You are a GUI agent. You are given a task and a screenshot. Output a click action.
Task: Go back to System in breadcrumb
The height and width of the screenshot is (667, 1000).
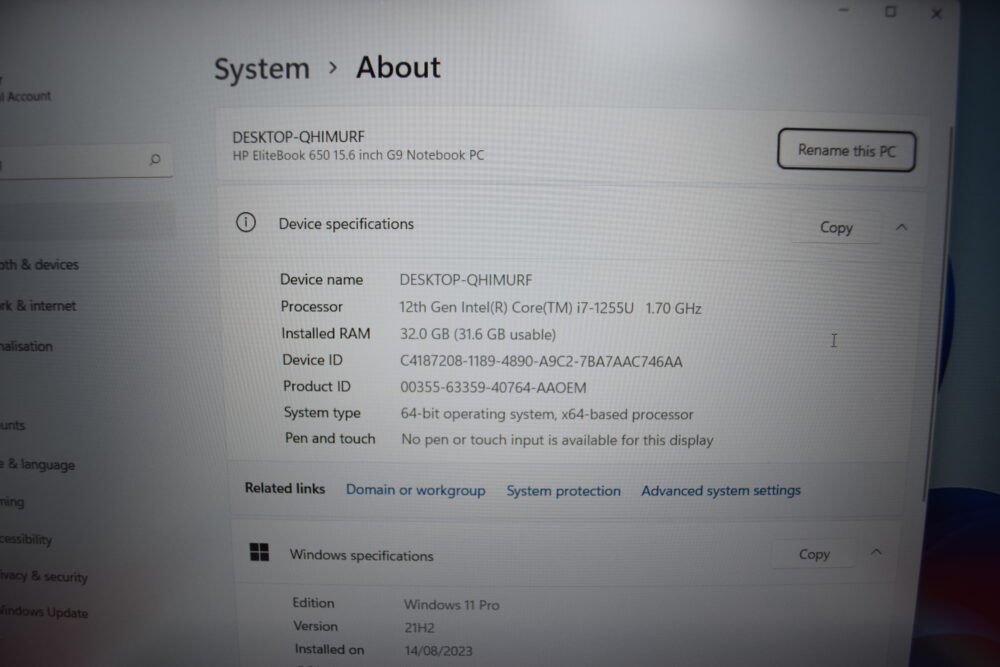(x=261, y=69)
